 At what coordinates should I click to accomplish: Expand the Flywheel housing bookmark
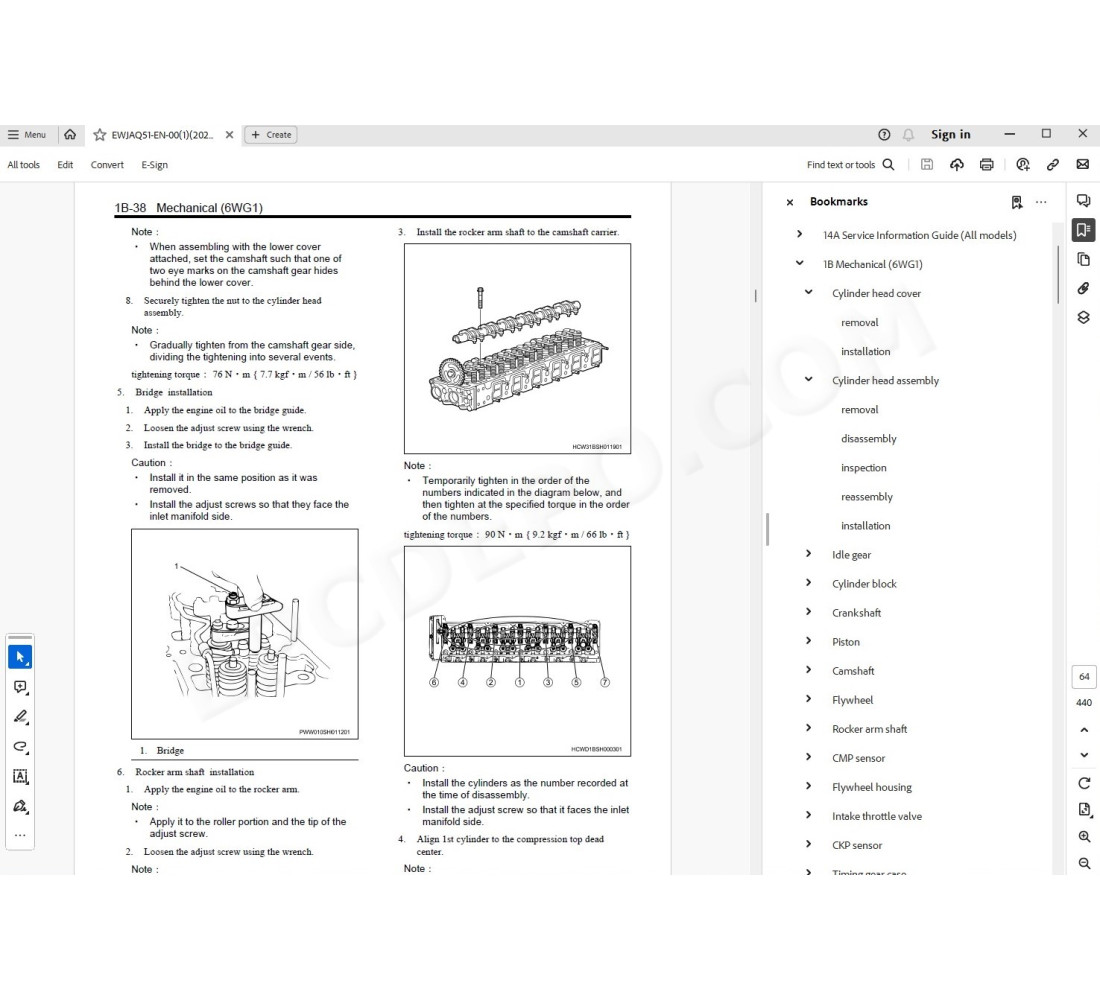coord(809,787)
